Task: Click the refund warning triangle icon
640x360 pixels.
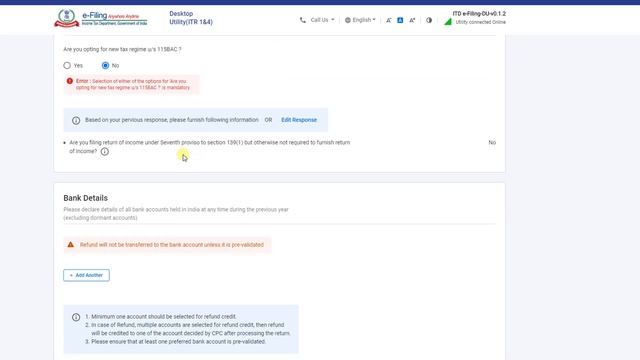Action: tap(71, 244)
